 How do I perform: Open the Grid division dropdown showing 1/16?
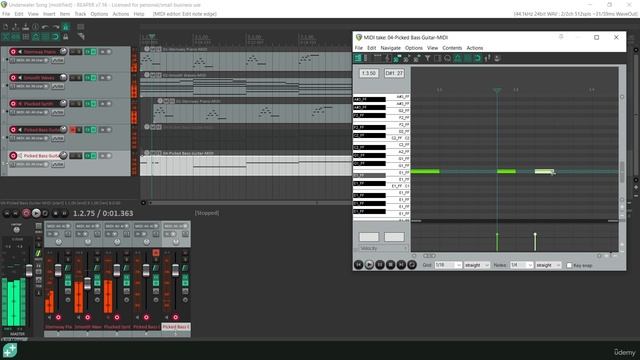448,265
